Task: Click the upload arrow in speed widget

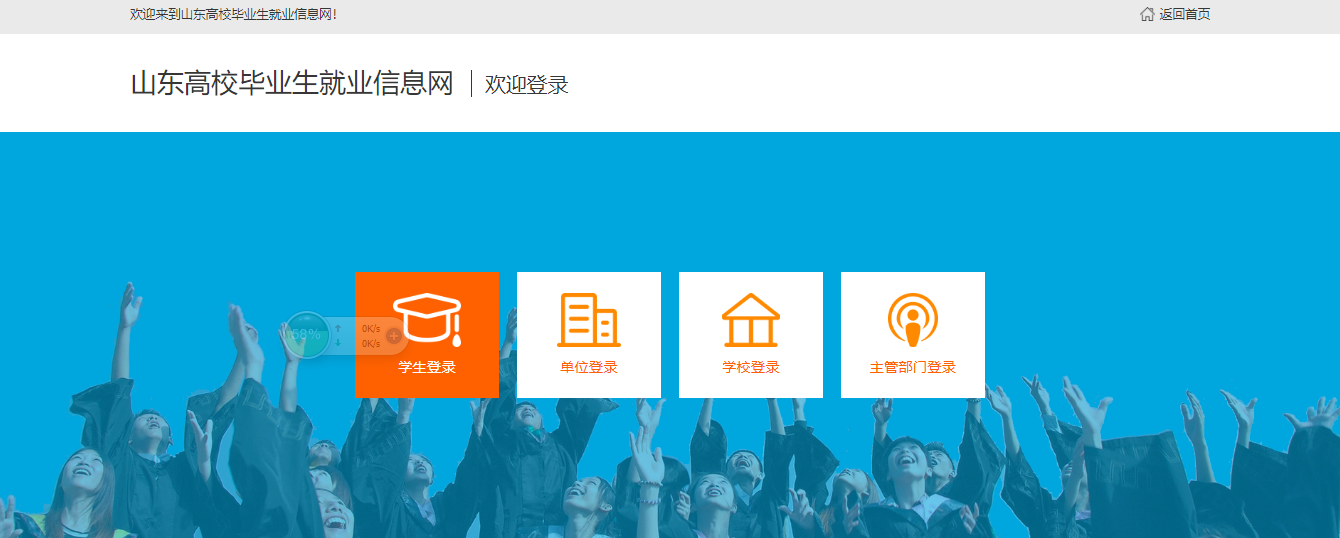Action: pyautogui.click(x=338, y=328)
